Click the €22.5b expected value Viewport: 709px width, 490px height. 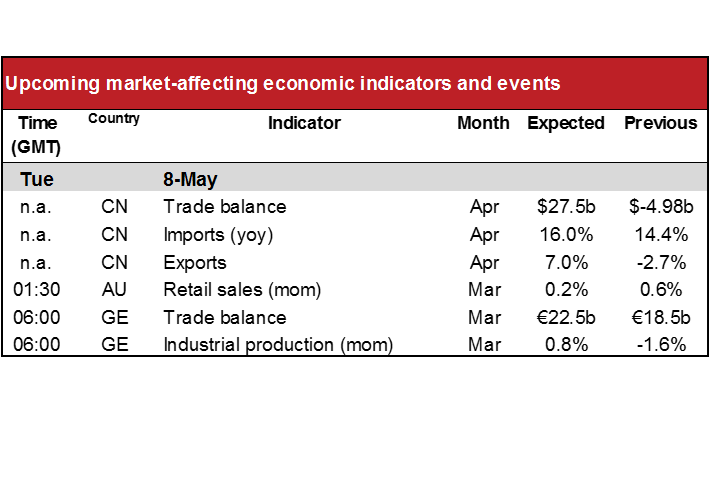pyautogui.click(x=566, y=318)
